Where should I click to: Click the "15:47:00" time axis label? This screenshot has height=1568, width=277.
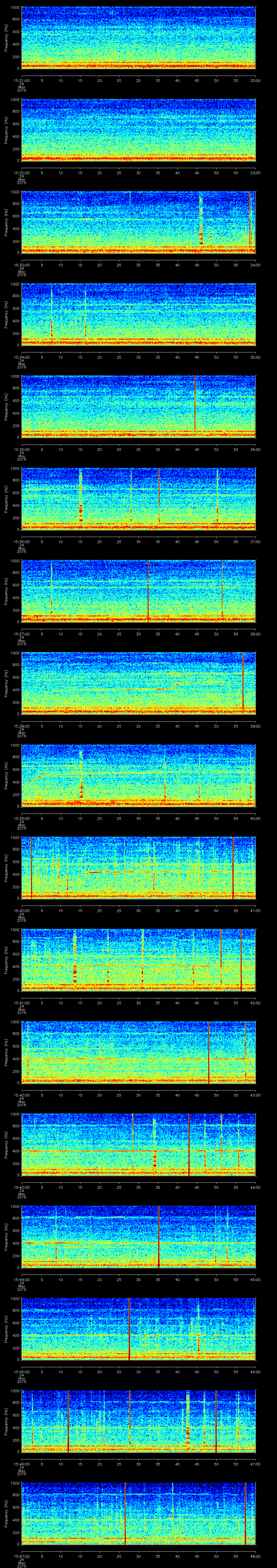click(x=21, y=1556)
